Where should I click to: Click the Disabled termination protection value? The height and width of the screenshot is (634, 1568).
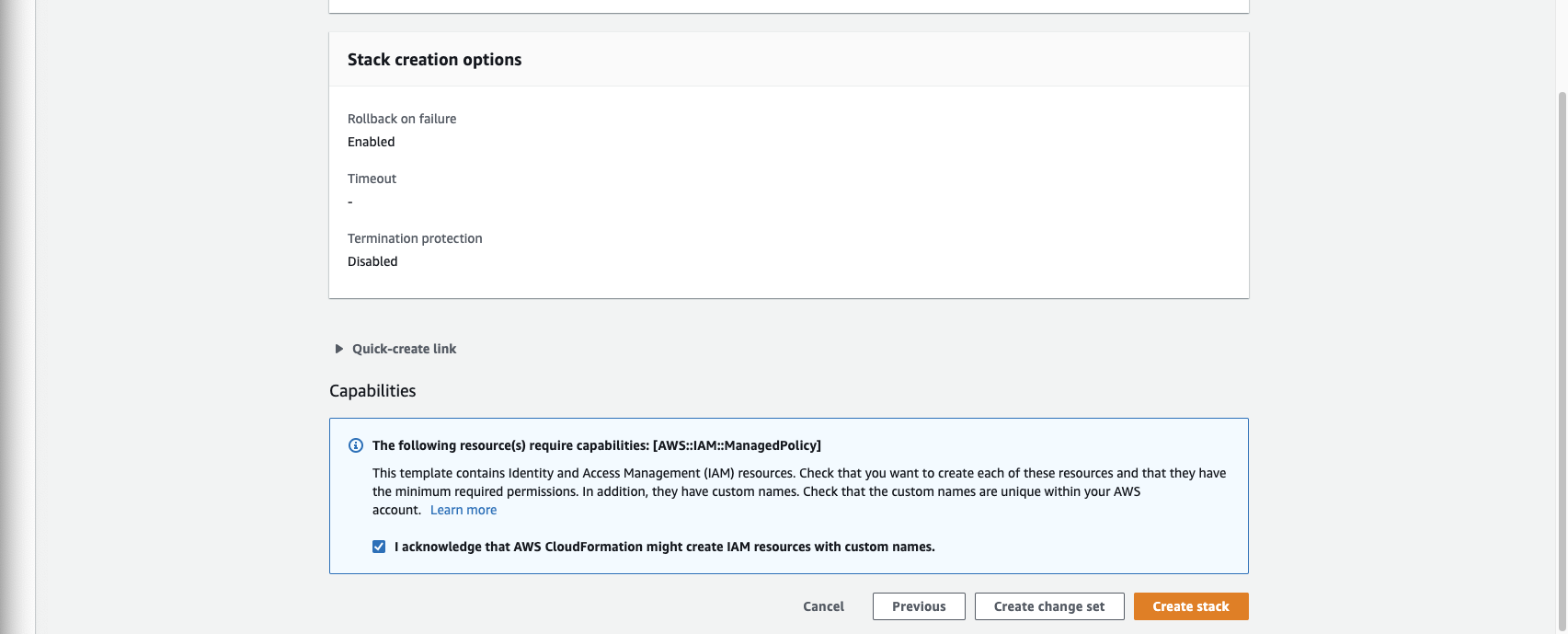point(372,261)
